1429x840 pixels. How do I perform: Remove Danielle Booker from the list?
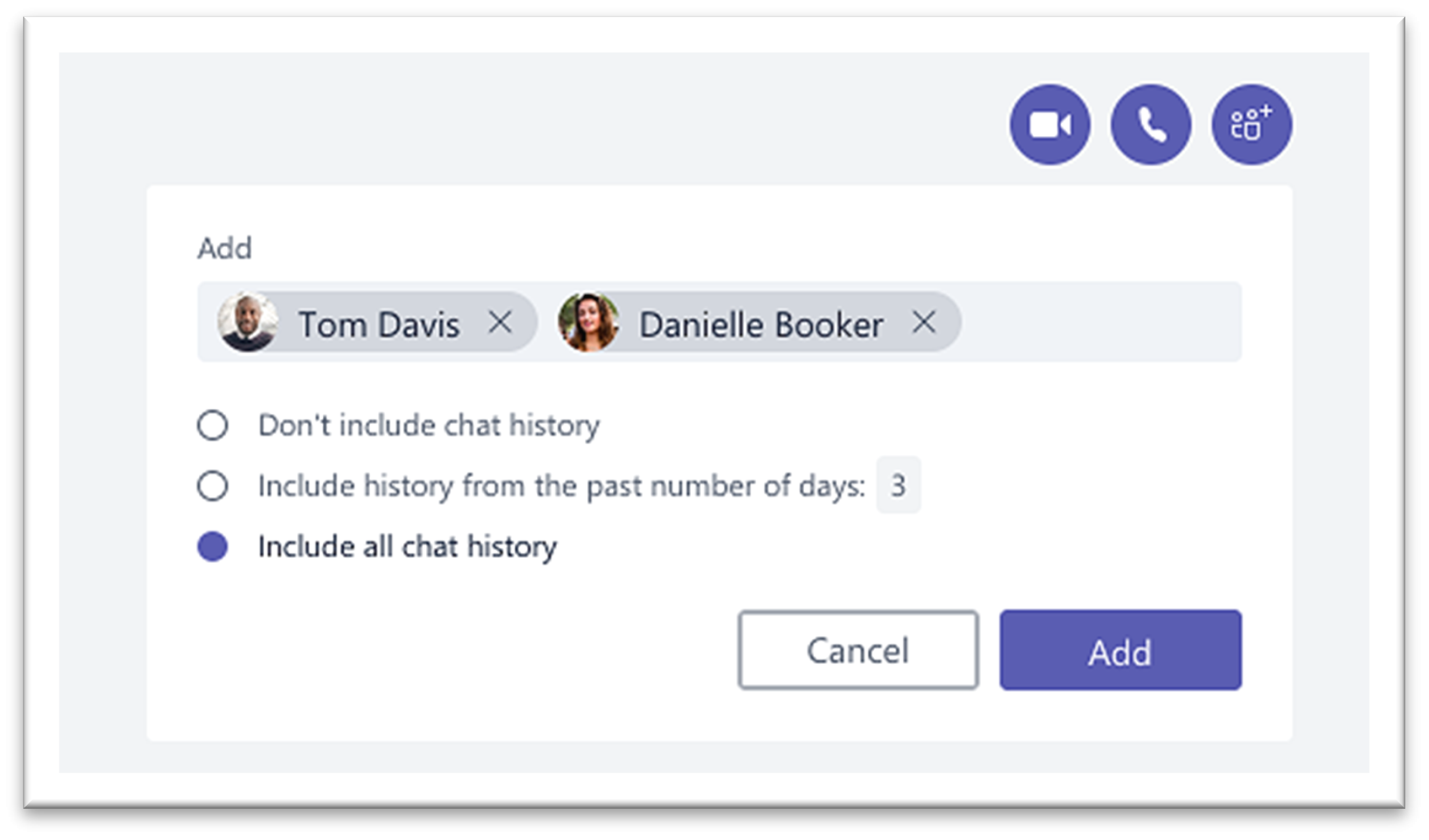click(x=924, y=322)
